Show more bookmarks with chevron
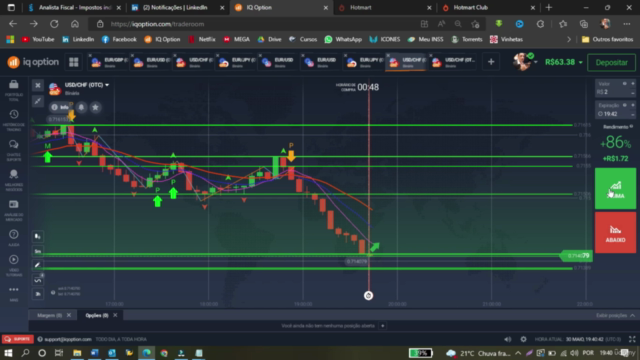640x360 pixels. (x=569, y=39)
